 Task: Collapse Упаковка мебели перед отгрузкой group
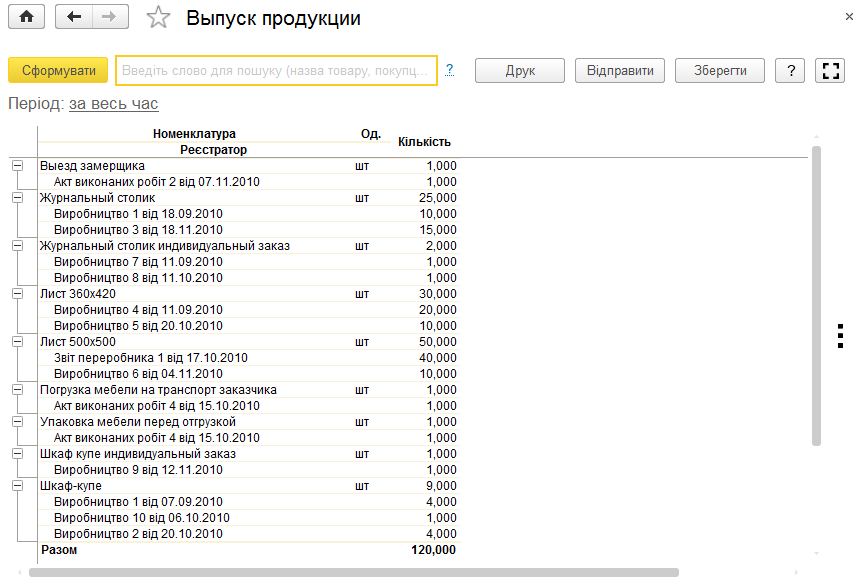[18, 422]
